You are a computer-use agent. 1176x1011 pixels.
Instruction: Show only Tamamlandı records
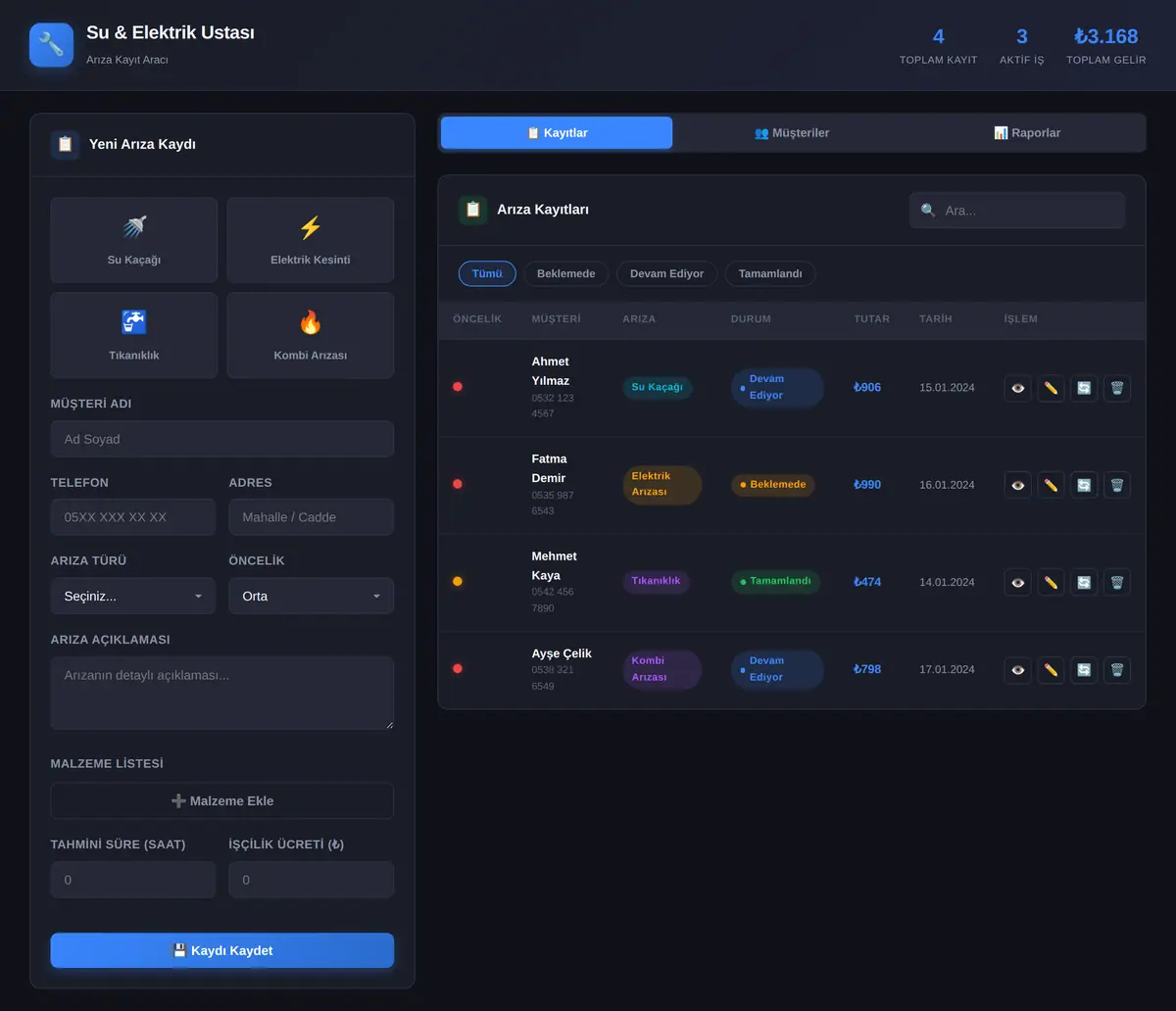pyautogui.click(x=770, y=273)
